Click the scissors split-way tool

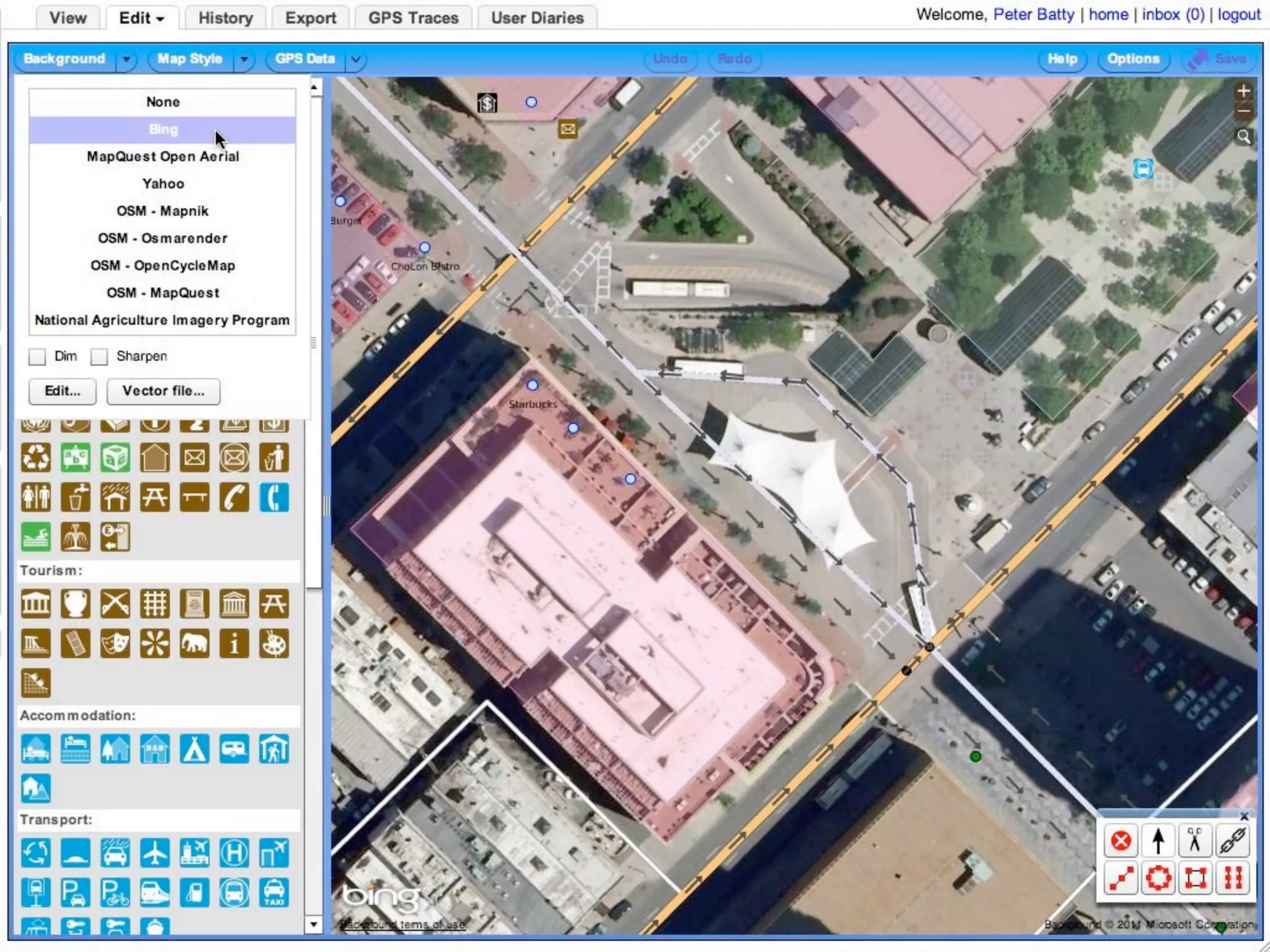1195,840
